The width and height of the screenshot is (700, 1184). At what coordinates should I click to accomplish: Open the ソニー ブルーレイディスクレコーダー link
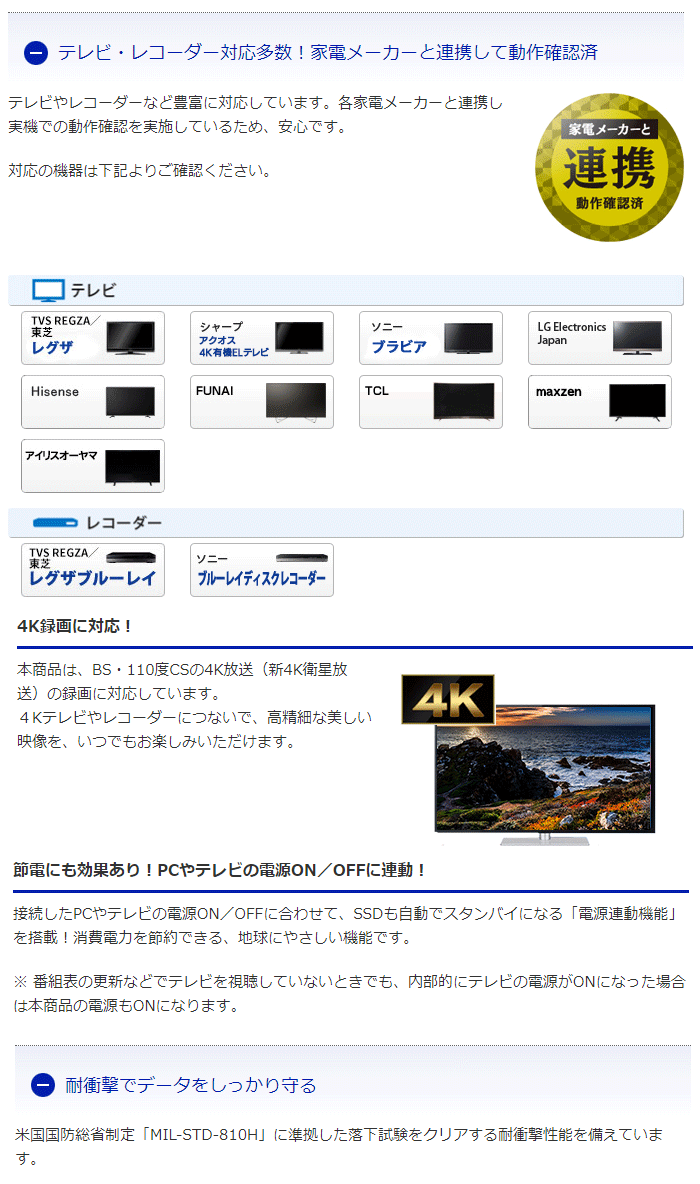[x=262, y=570]
